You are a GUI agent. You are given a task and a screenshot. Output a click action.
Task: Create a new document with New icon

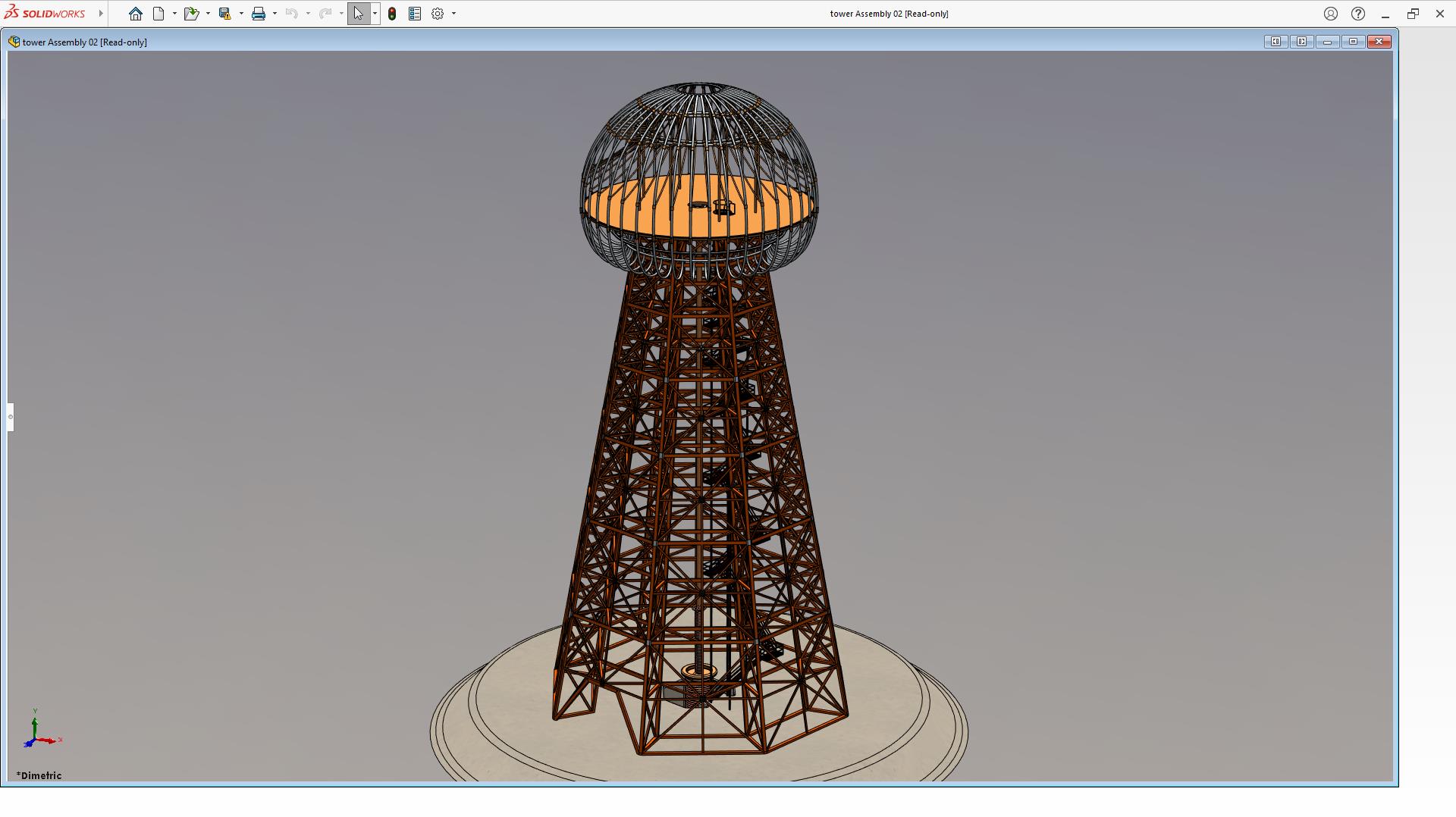click(158, 14)
